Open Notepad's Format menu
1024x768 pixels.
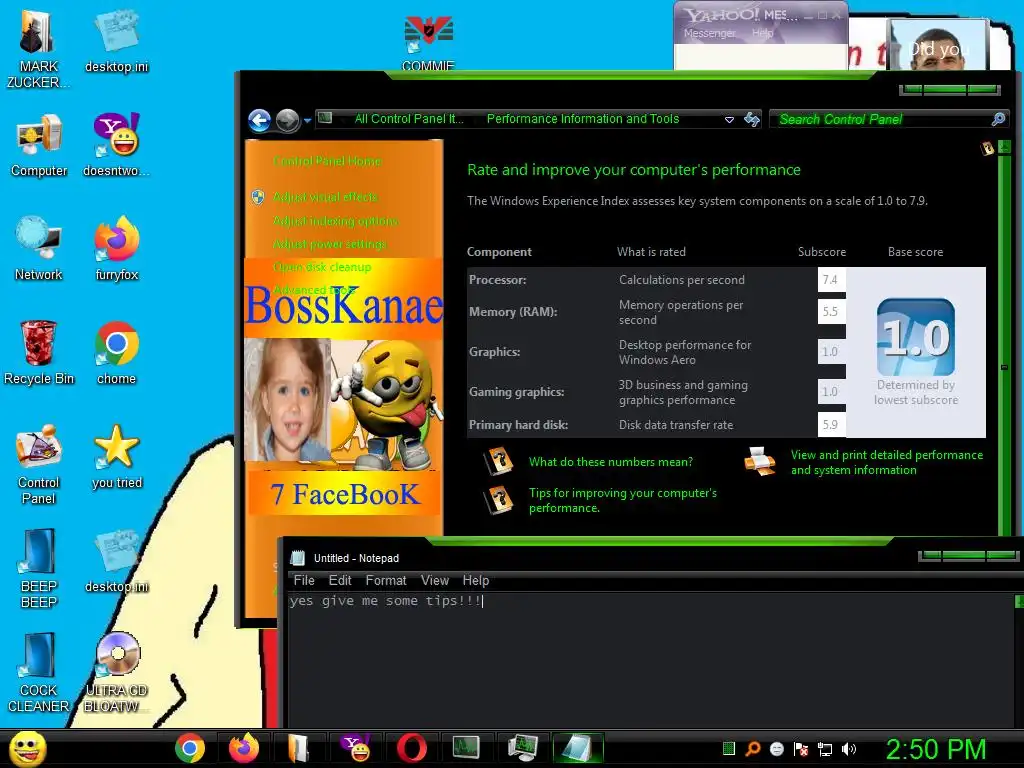pos(385,580)
